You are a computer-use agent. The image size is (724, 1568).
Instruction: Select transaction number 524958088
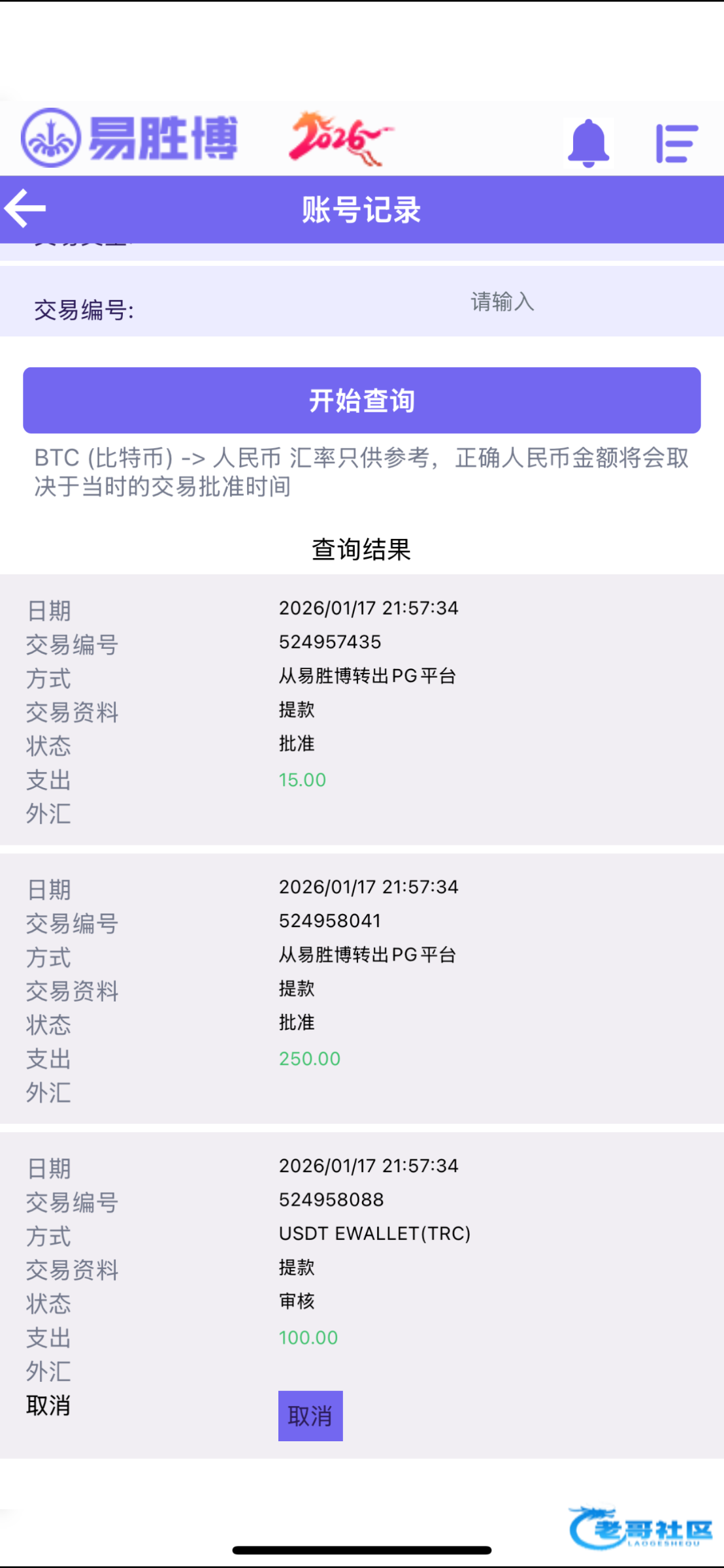331,1200
